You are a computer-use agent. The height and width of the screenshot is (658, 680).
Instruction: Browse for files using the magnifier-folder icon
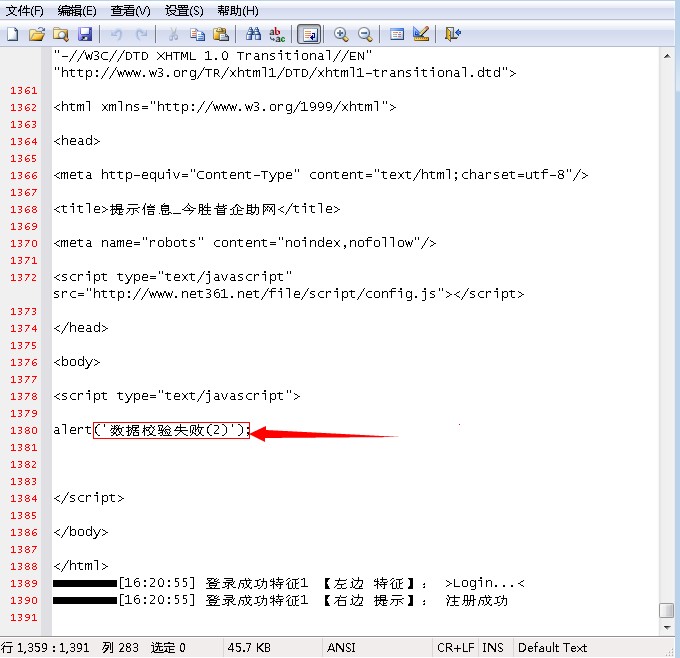[x=61, y=34]
